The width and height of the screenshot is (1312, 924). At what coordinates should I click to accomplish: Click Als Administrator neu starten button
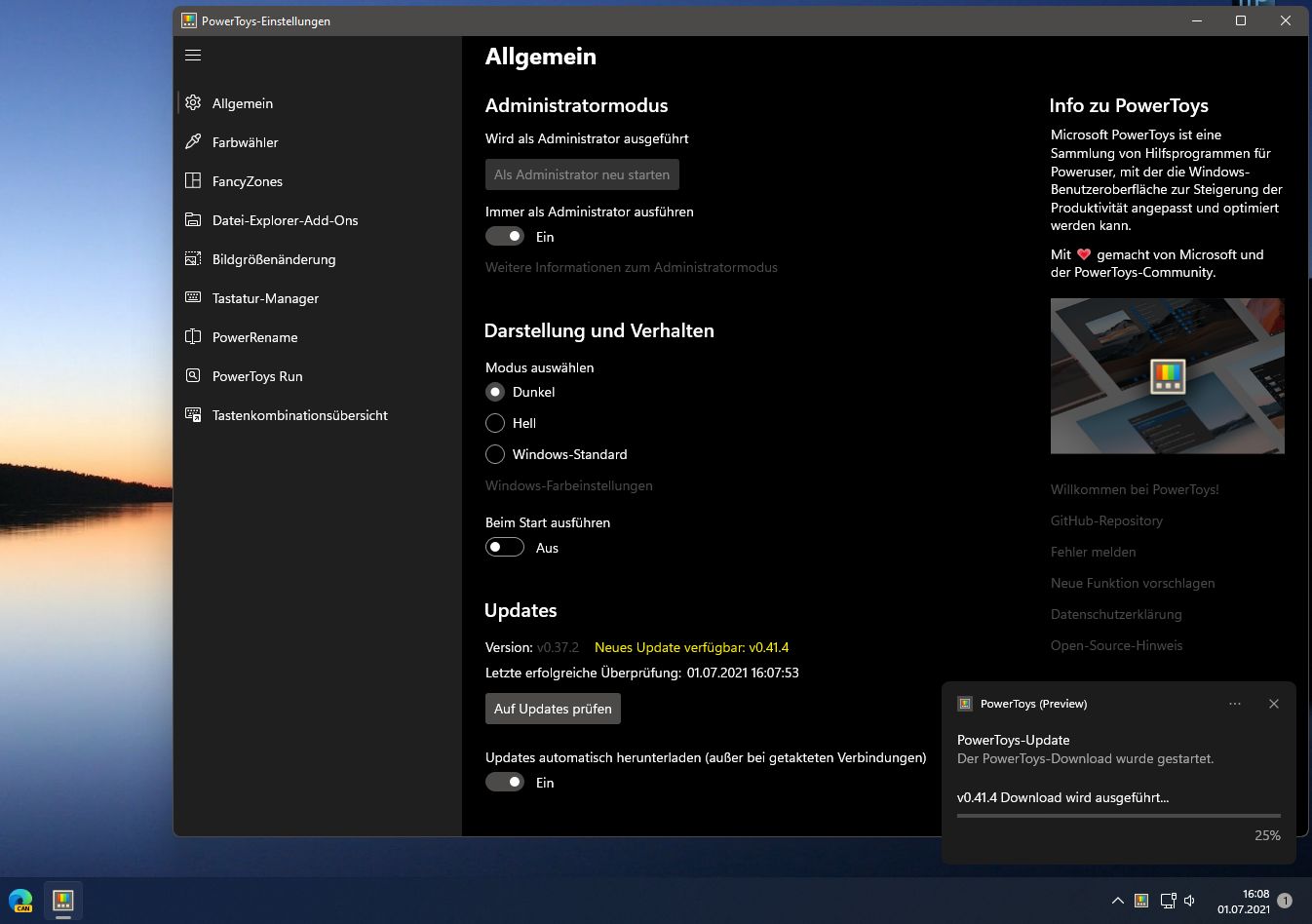(x=582, y=174)
